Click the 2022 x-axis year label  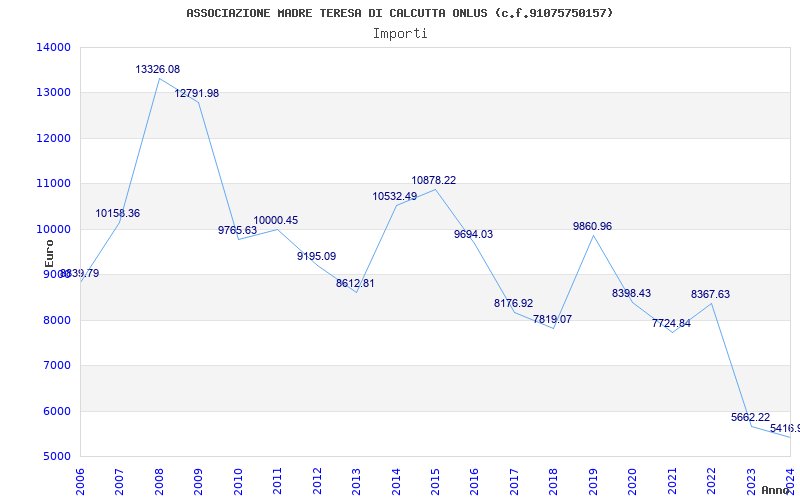(712, 482)
